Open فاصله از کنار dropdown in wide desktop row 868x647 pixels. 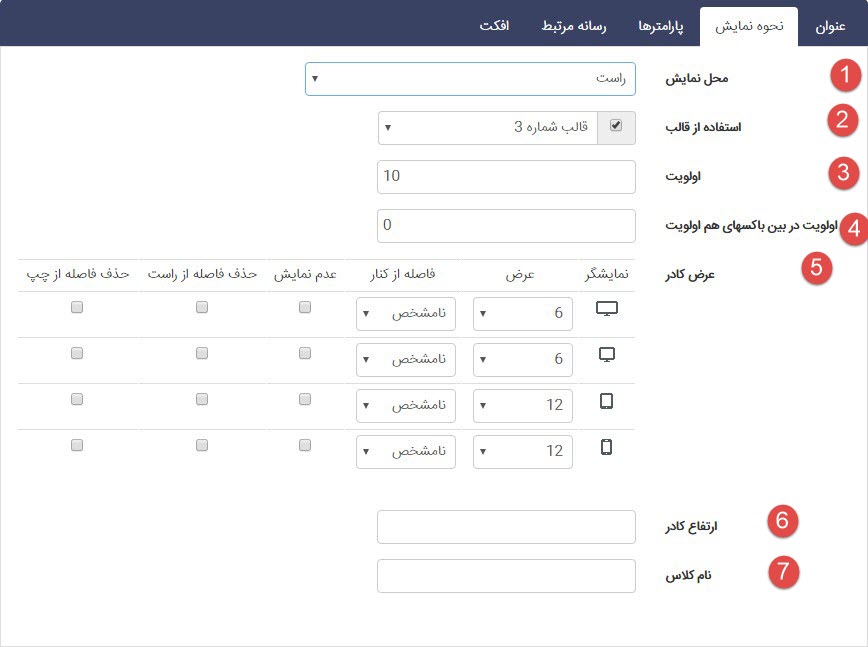click(405, 314)
